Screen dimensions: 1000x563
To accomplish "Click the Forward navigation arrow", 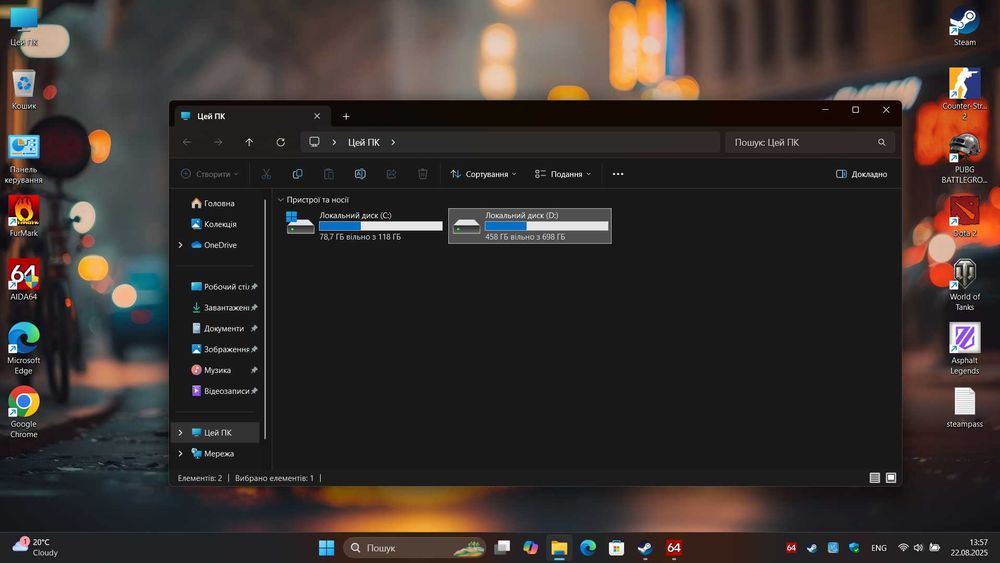I will (218, 142).
